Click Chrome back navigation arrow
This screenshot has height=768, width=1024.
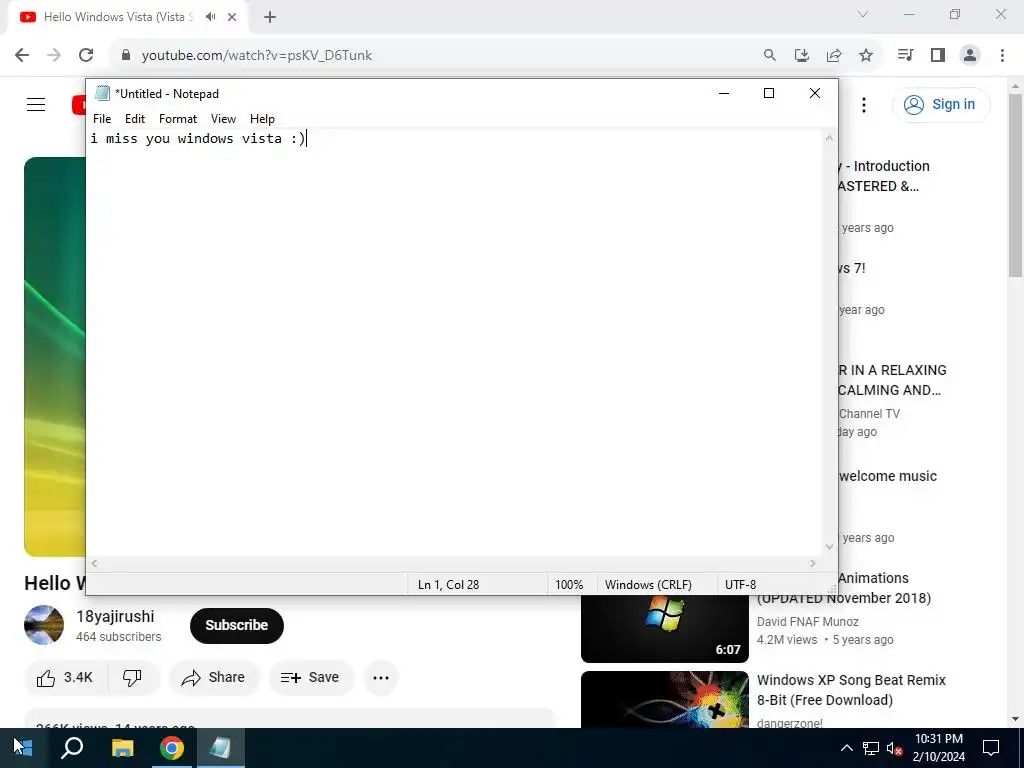tap(22, 56)
